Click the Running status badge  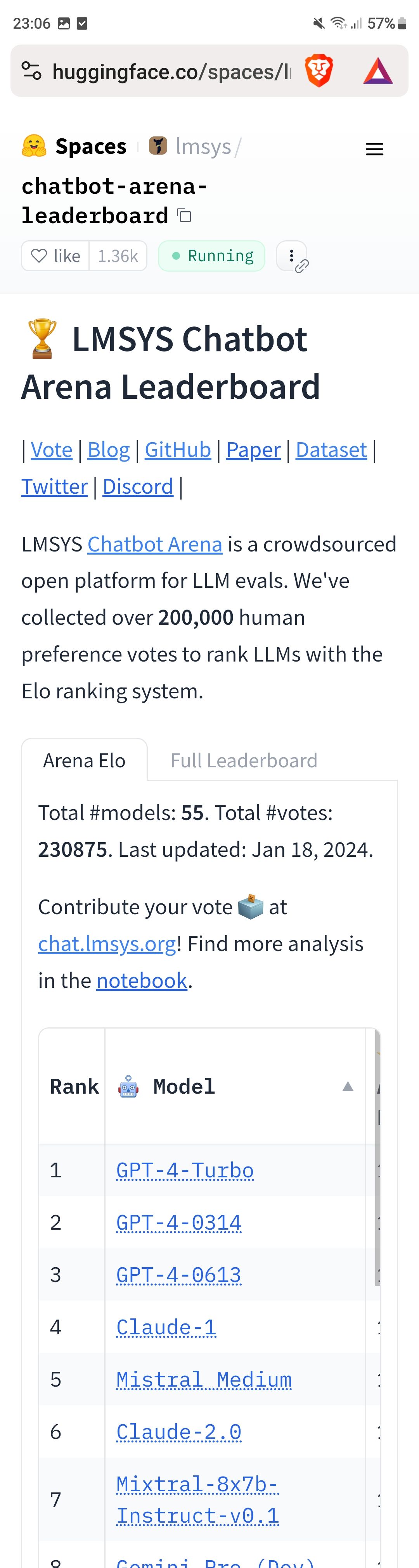pyautogui.click(x=211, y=256)
